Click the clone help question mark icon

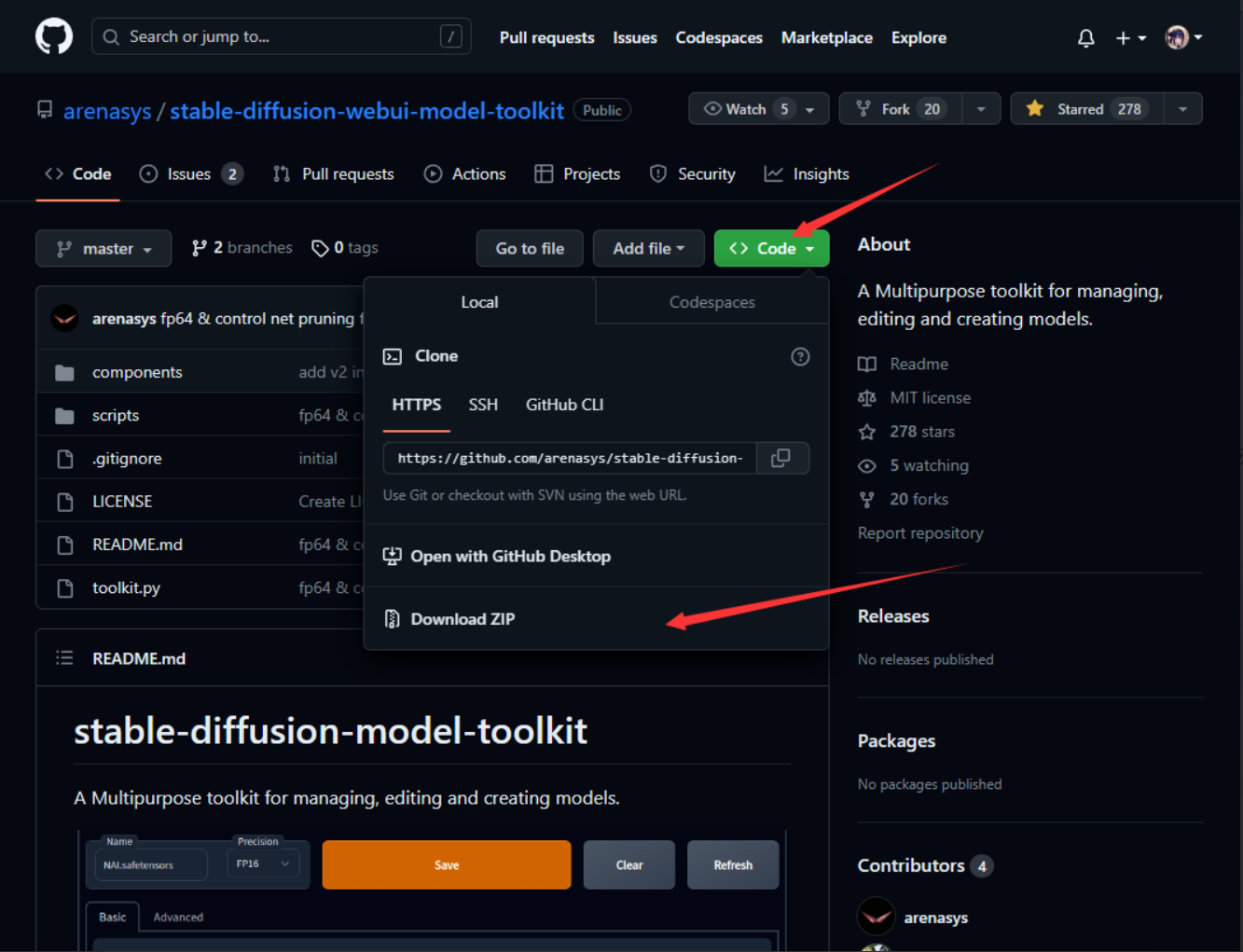click(x=800, y=357)
